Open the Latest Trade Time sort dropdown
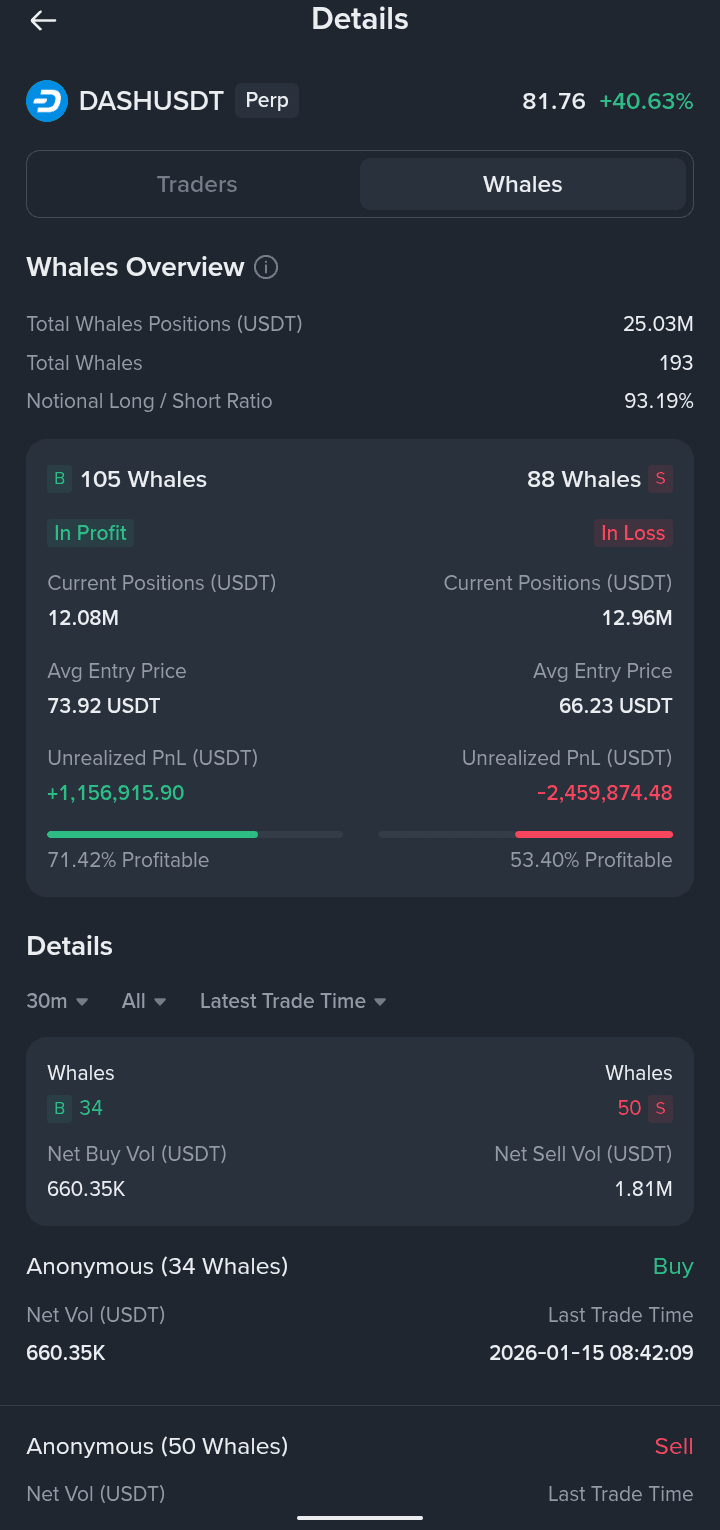Viewport: 720px width, 1530px height. coord(293,1001)
